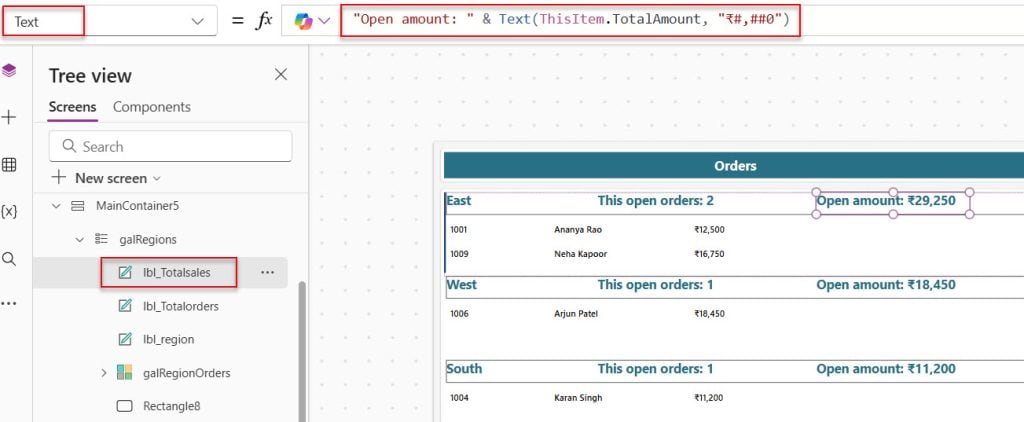This screenshot has width=1024, height=422.
Task: Click order number 1006
Action: tap(458, 314)
